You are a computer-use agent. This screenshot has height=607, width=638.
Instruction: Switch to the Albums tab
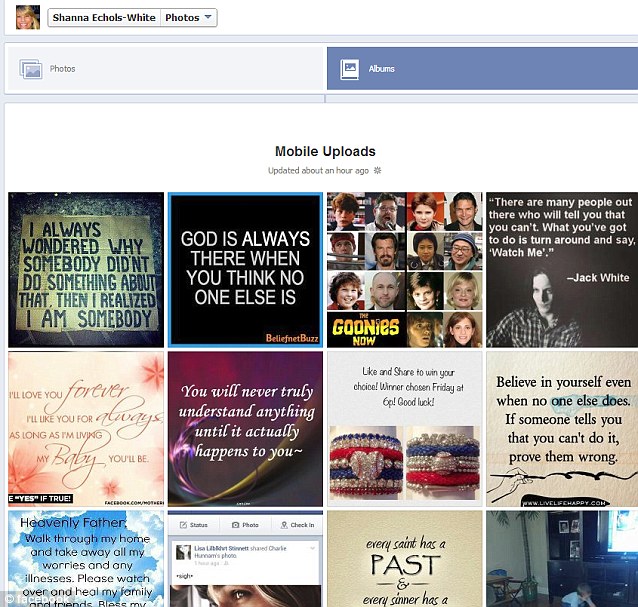483,68
